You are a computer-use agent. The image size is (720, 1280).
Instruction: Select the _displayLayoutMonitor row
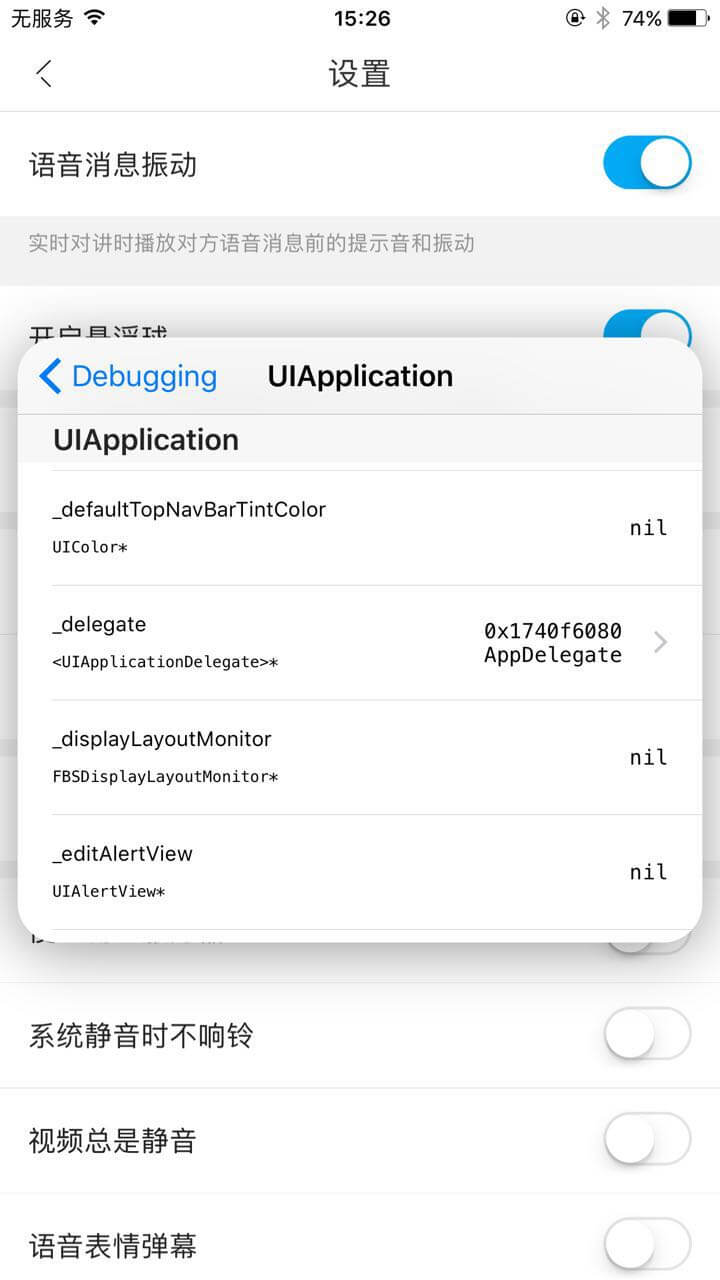[x=360, y=757]
